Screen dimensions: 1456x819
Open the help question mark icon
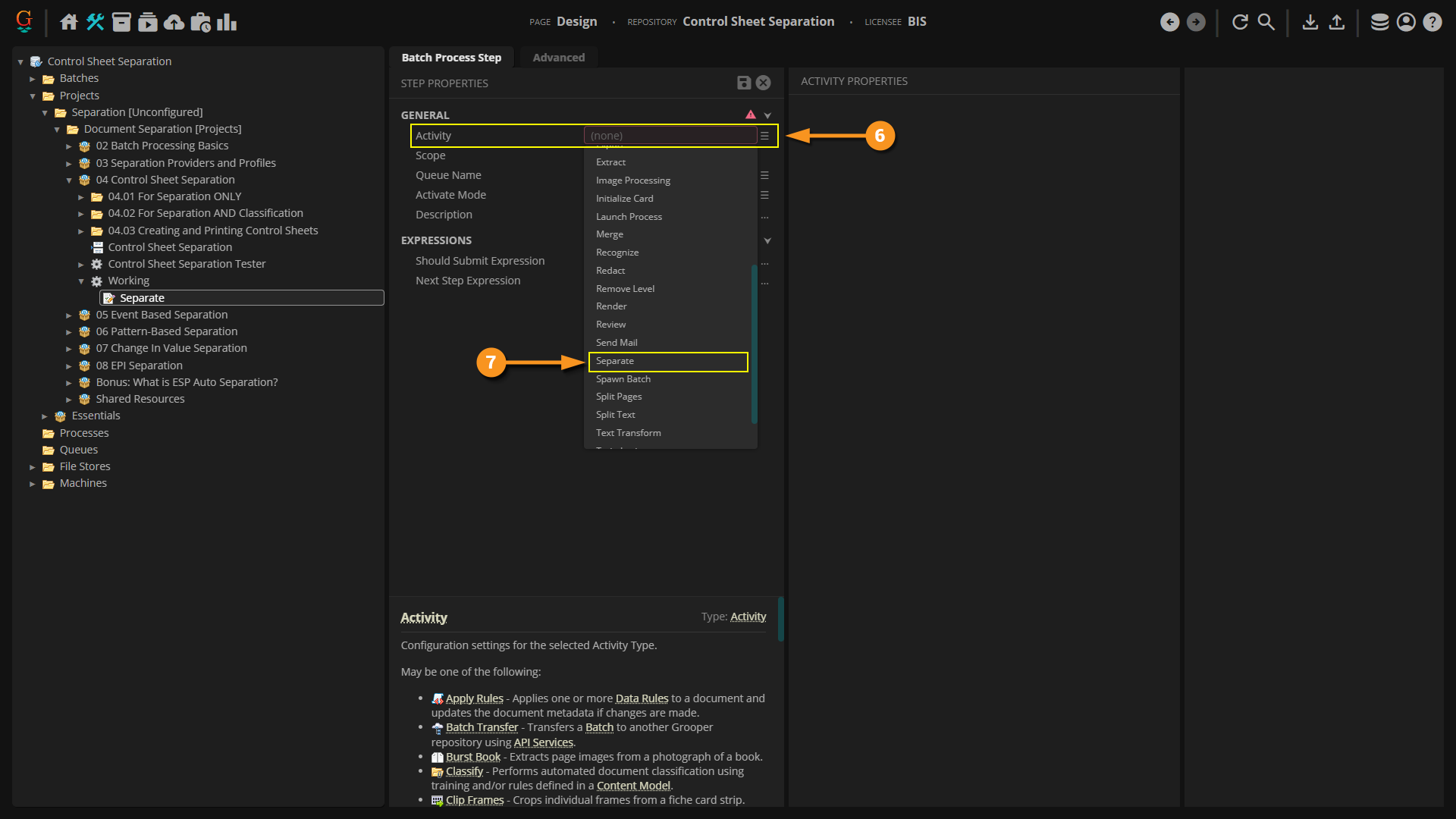(x=1432, y=22)
